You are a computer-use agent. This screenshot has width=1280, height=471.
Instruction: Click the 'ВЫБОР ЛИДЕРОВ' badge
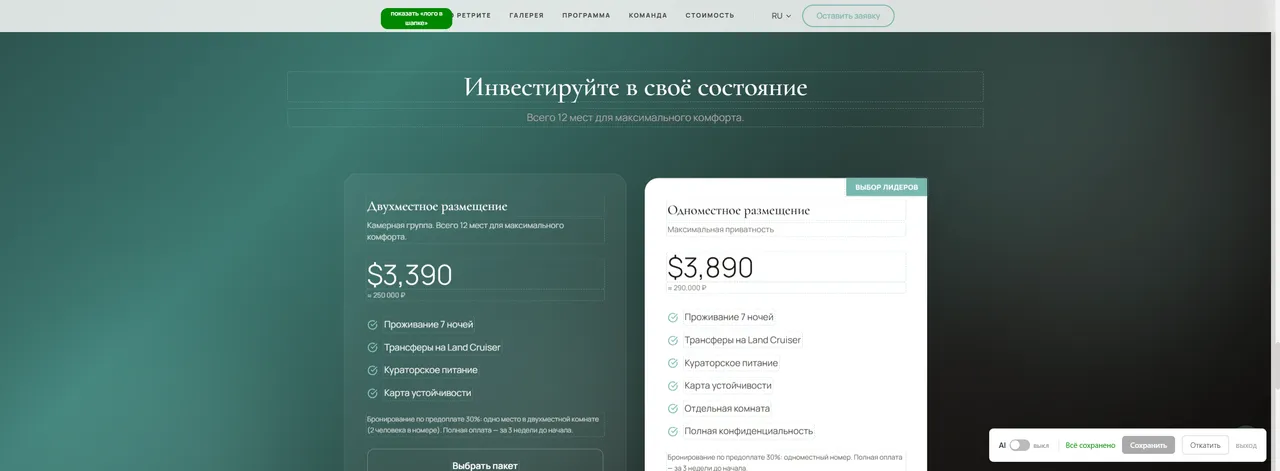click(x=886, y=187)
